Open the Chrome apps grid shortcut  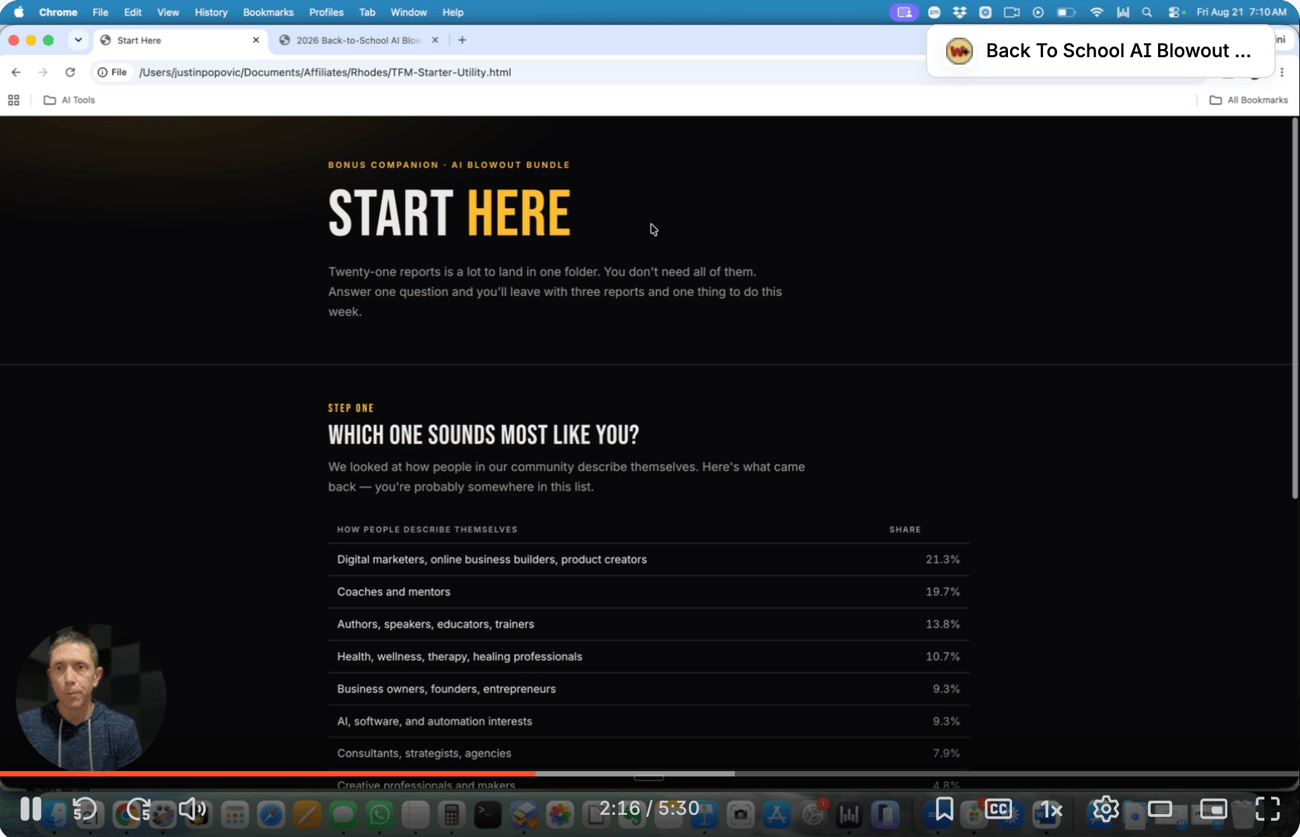click(x=14, y=100)
